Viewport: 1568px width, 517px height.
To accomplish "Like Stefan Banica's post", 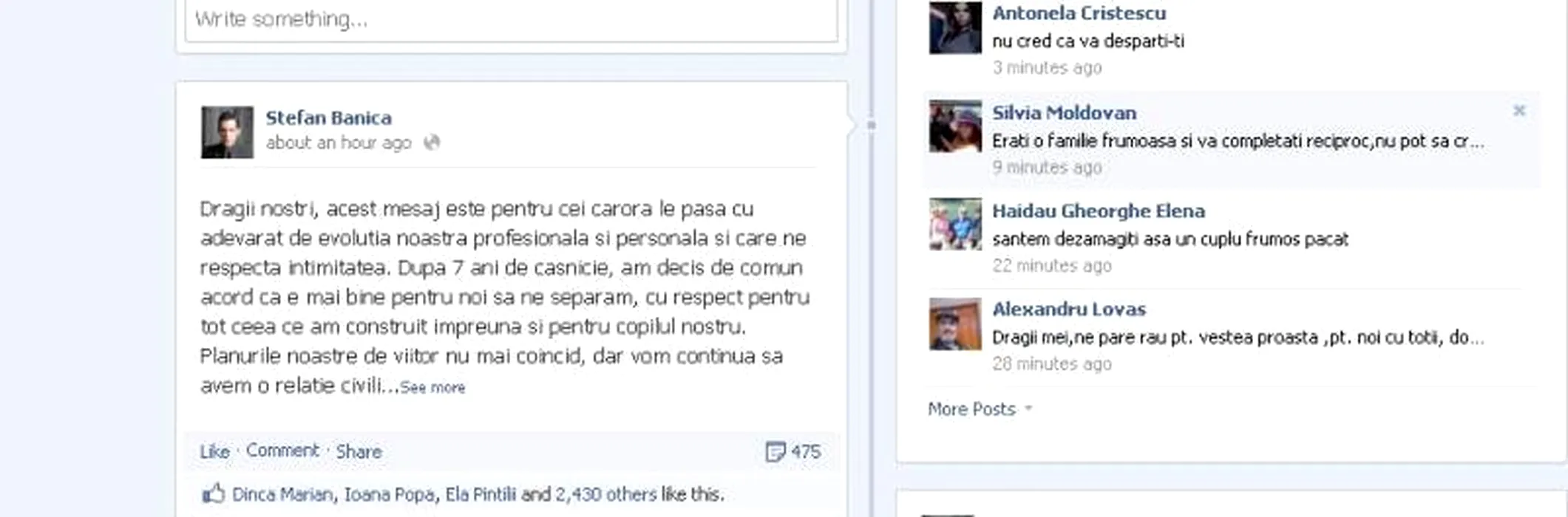I will 214,451.
